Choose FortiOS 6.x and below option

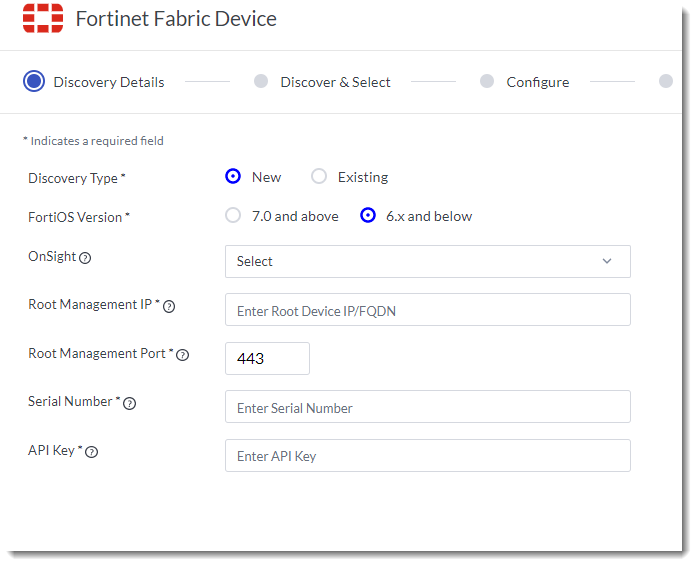[368, 216]
